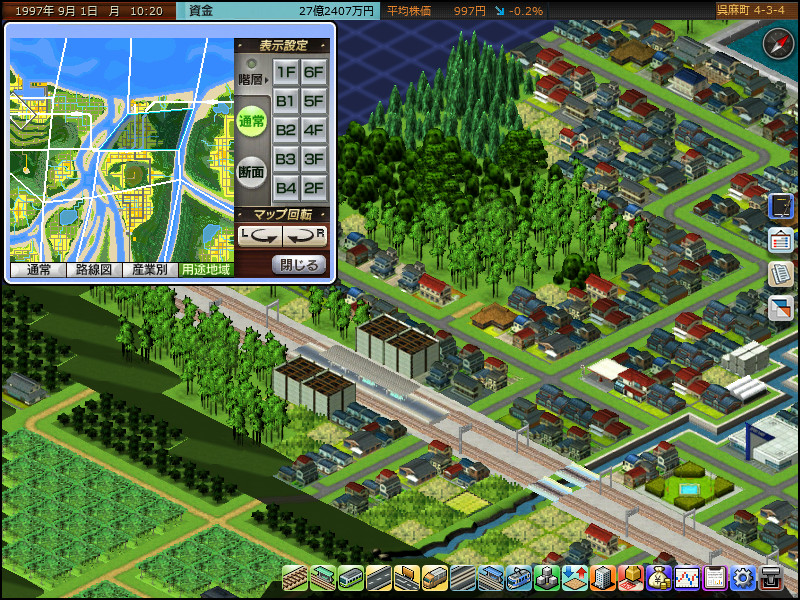Switch minimap to 産業別 tab

coord(151,269)
